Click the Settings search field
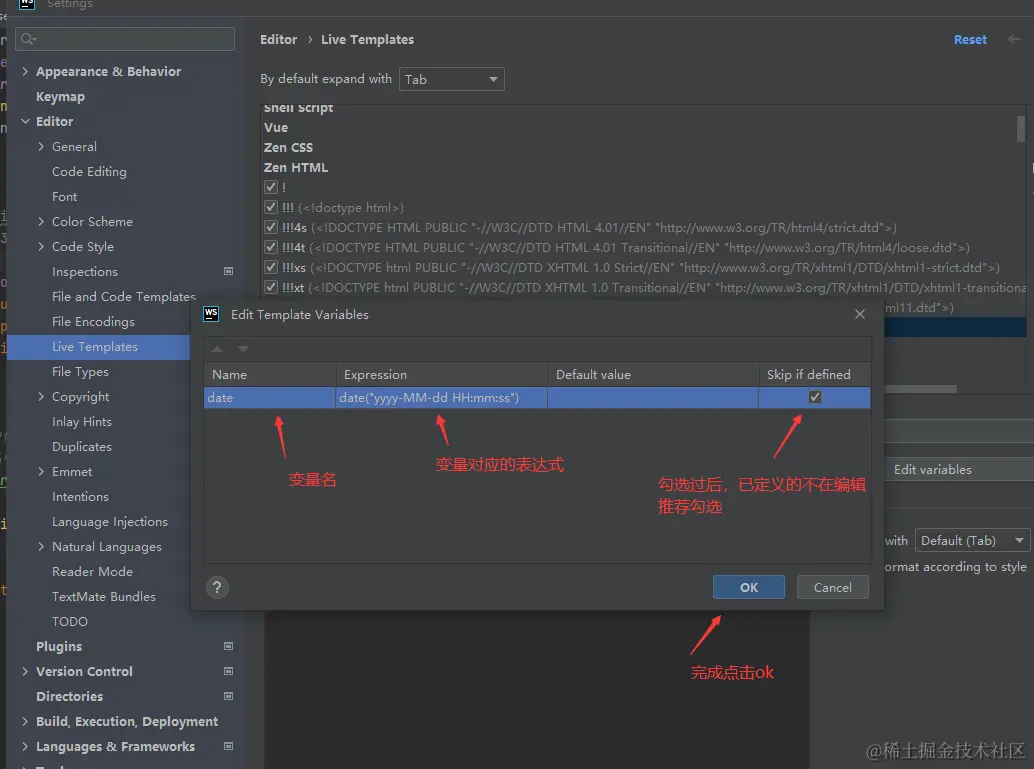This screenshot has height=769, width=1034. pos(125,39)
